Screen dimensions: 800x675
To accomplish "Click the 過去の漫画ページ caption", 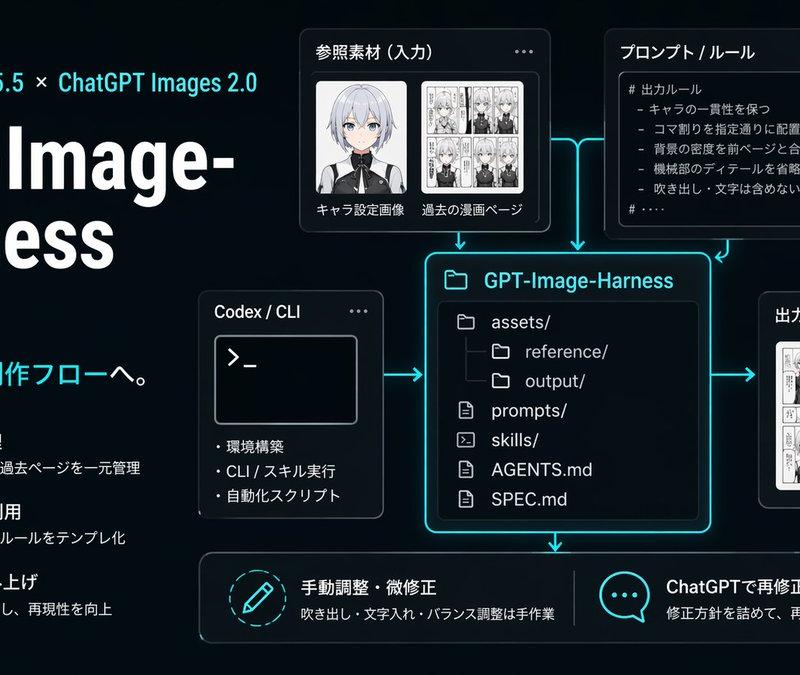I will coord(472,210).
